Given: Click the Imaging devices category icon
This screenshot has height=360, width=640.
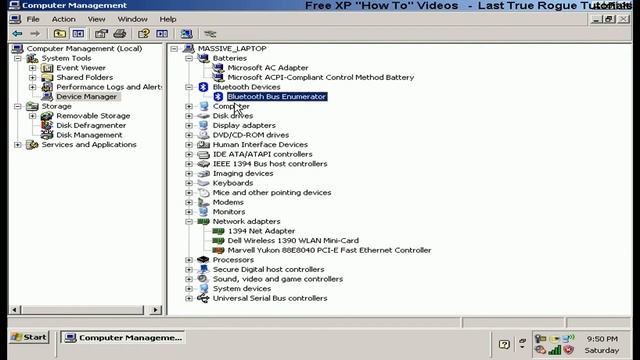Looking at the screenshot, I should point(203,173).
